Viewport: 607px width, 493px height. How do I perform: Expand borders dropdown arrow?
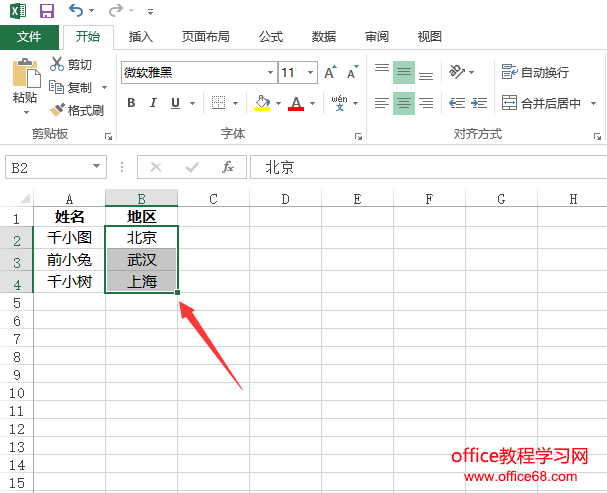(235, 103)
